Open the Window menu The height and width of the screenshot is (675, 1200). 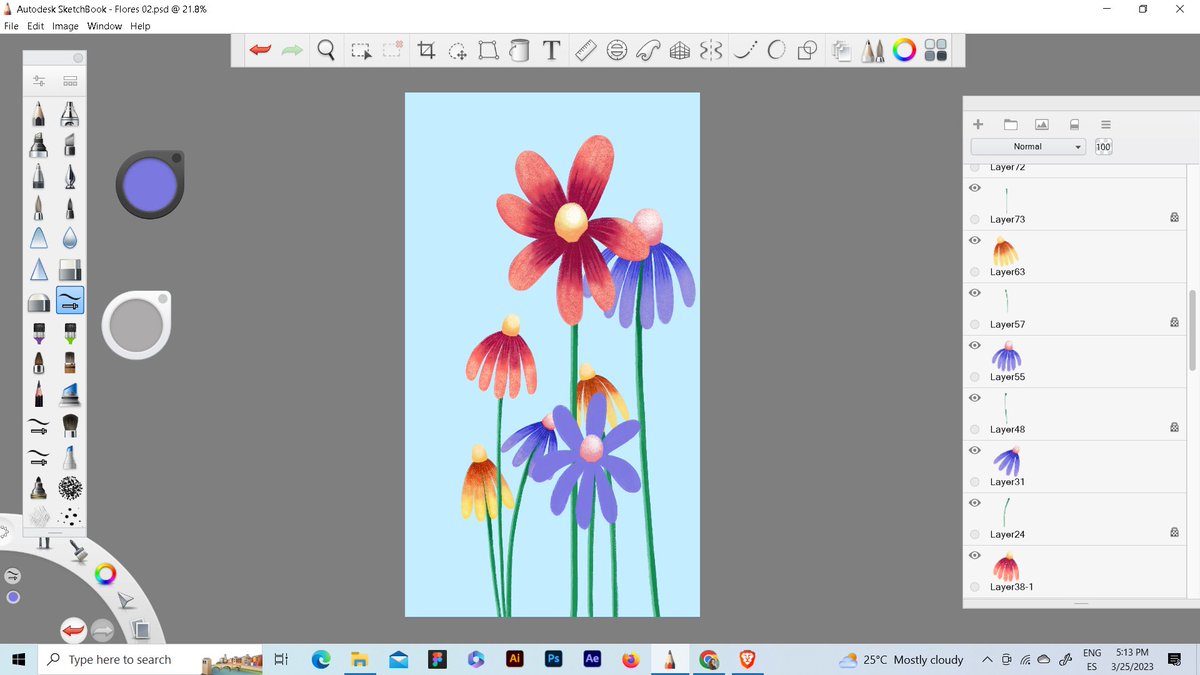pyautogui.click(x=104, y=26)
